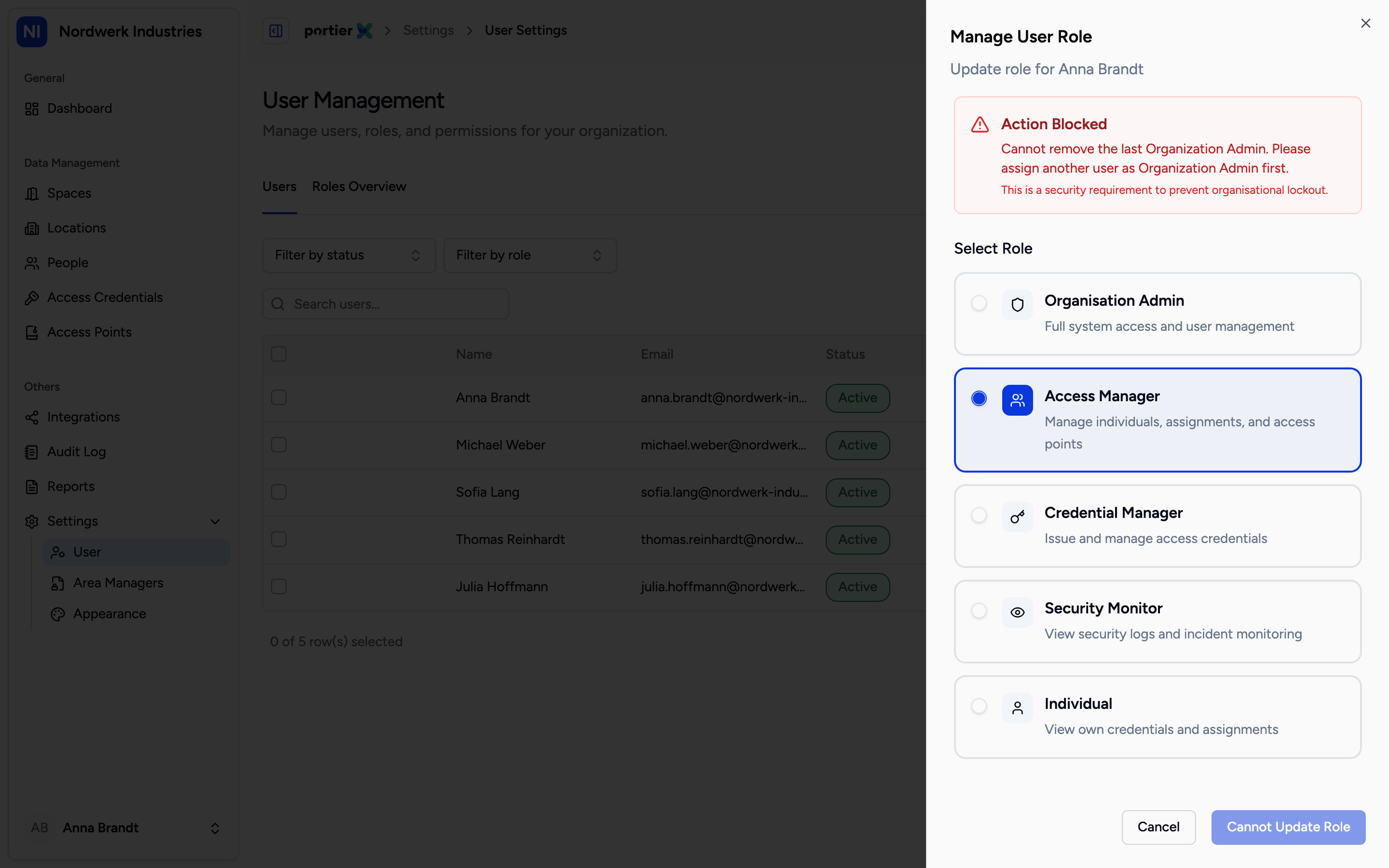The width and height of the screenshot is (1389, 868).
Task: Open Spaces in the sidebar
Action: (x=123, y=193)
